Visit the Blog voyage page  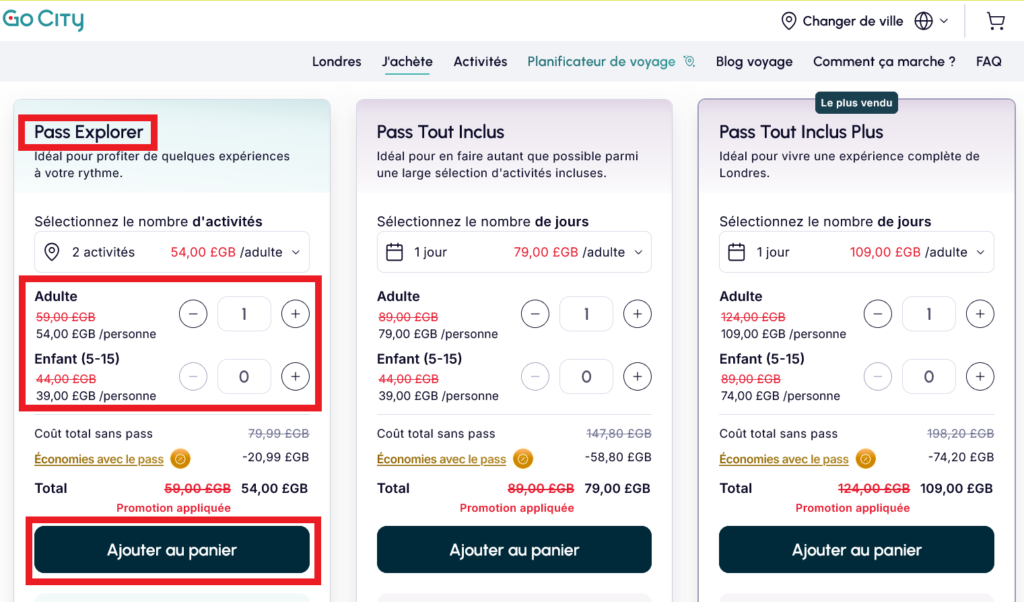[x=753, y=61]
